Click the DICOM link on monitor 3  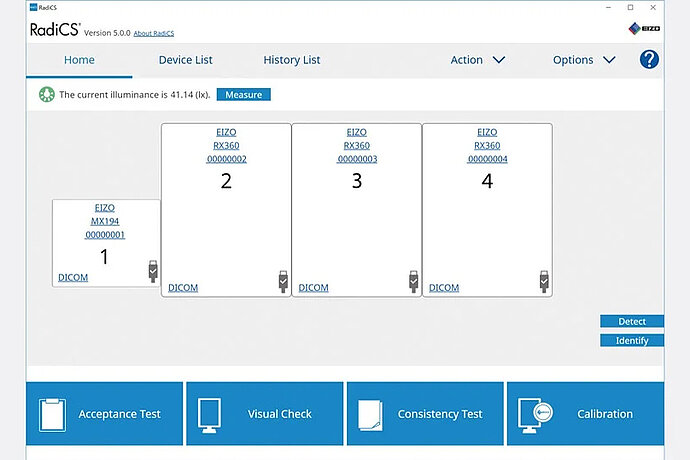(313, 288)
